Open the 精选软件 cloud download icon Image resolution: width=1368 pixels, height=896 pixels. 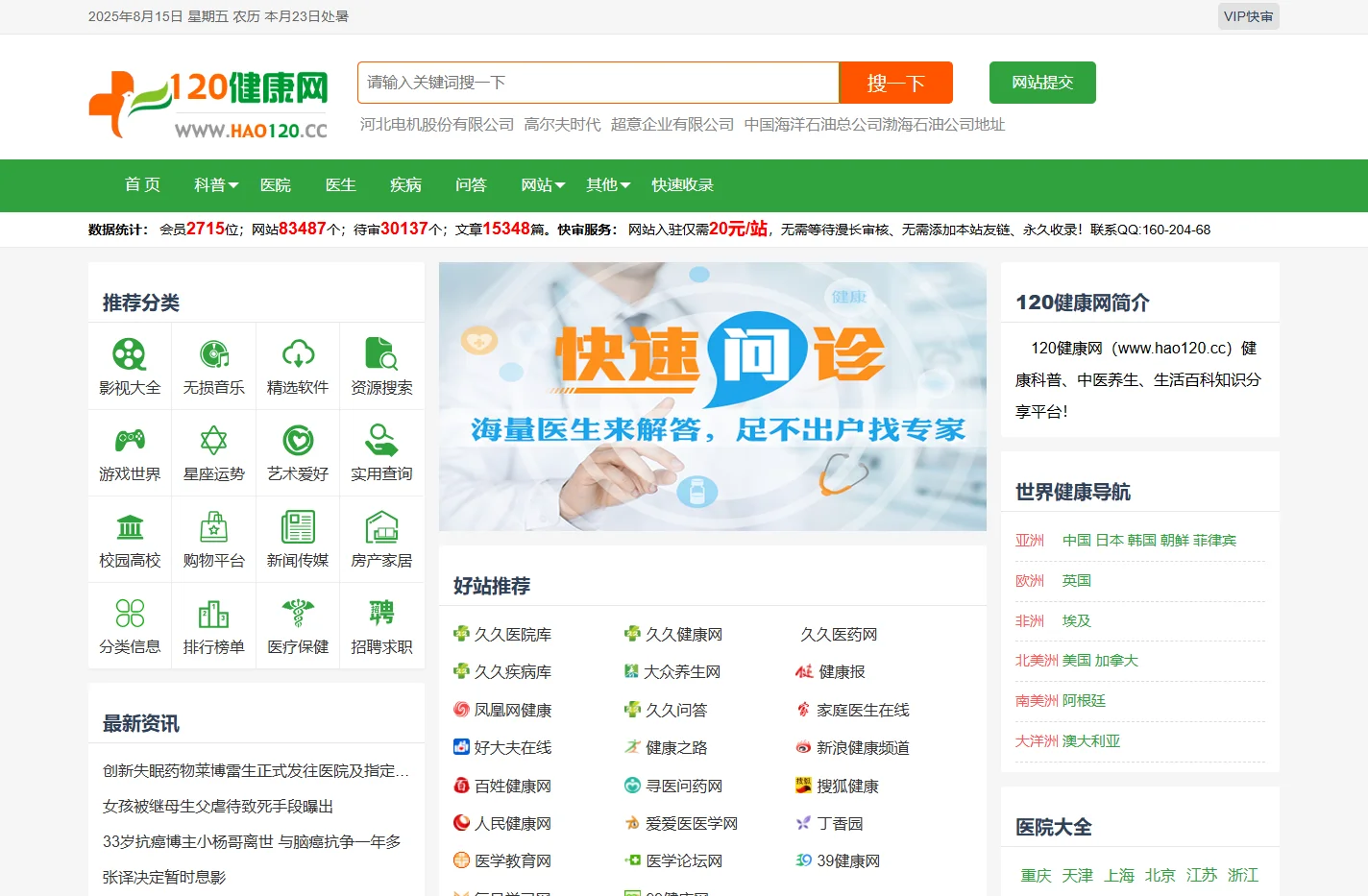point(298,354)
